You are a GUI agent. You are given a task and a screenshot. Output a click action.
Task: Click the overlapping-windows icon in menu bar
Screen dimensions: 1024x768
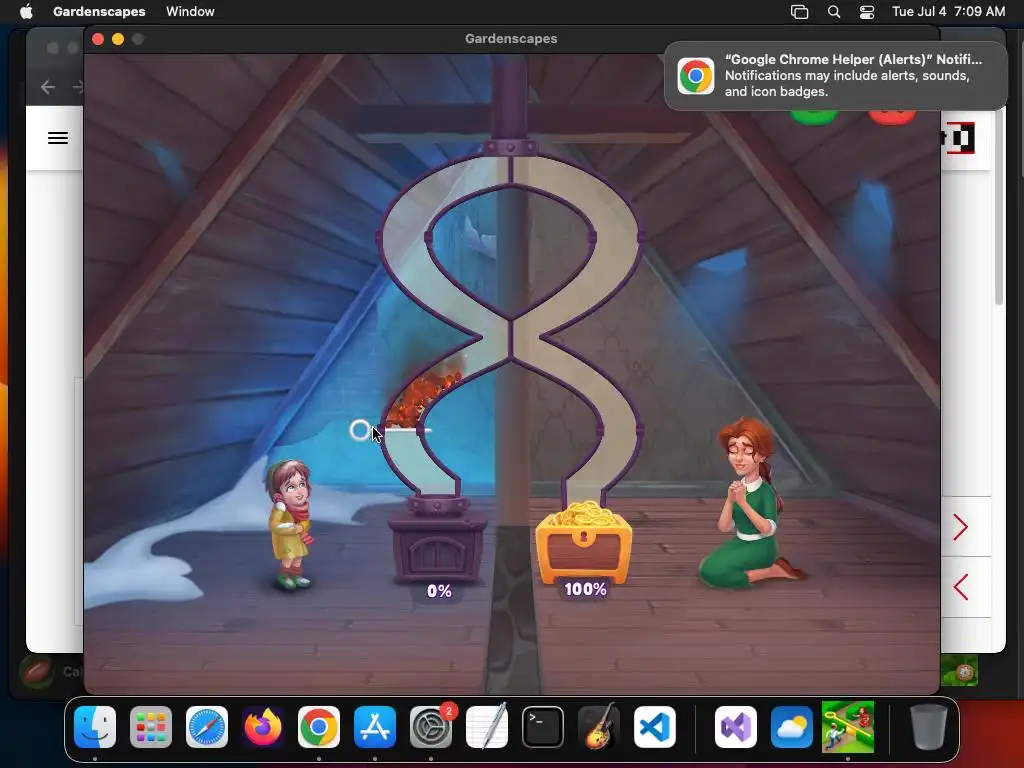coord(799,12)
